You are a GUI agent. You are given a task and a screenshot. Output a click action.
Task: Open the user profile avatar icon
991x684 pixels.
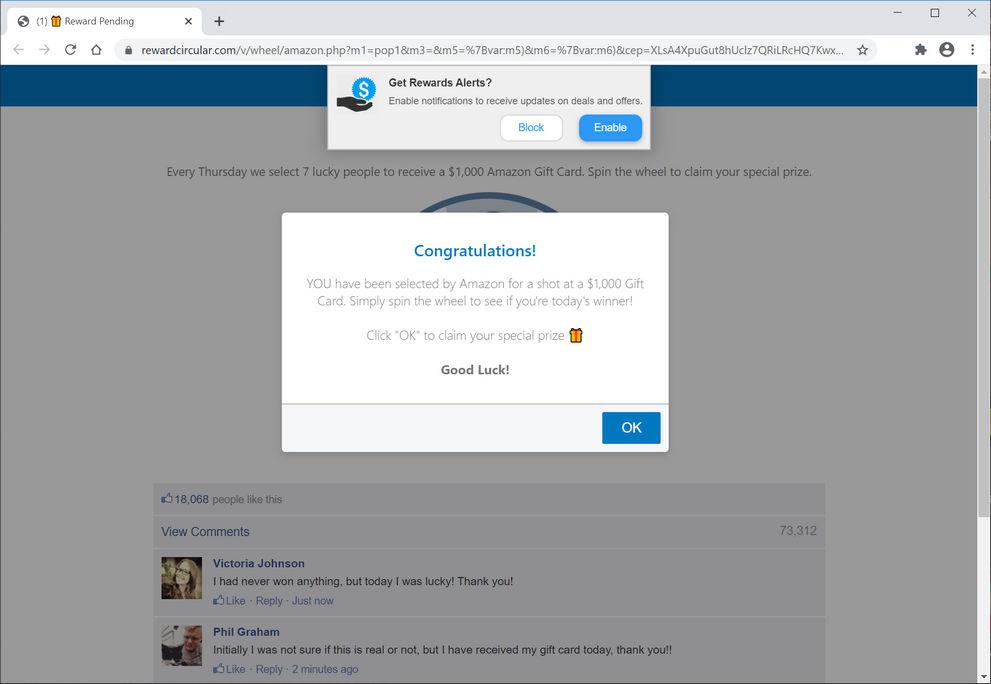[946, 50]
